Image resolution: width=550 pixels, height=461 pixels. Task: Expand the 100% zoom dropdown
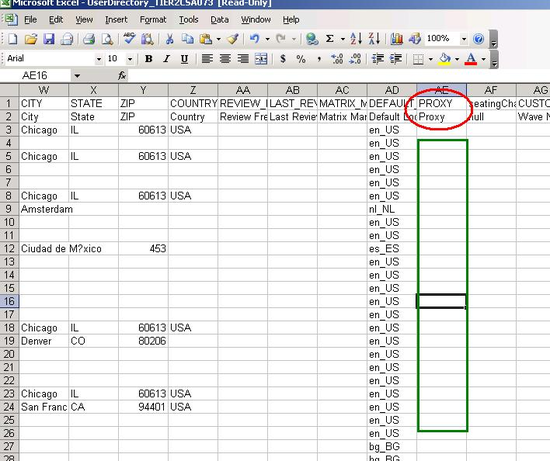pyautogui.click(x=464, y=39)
